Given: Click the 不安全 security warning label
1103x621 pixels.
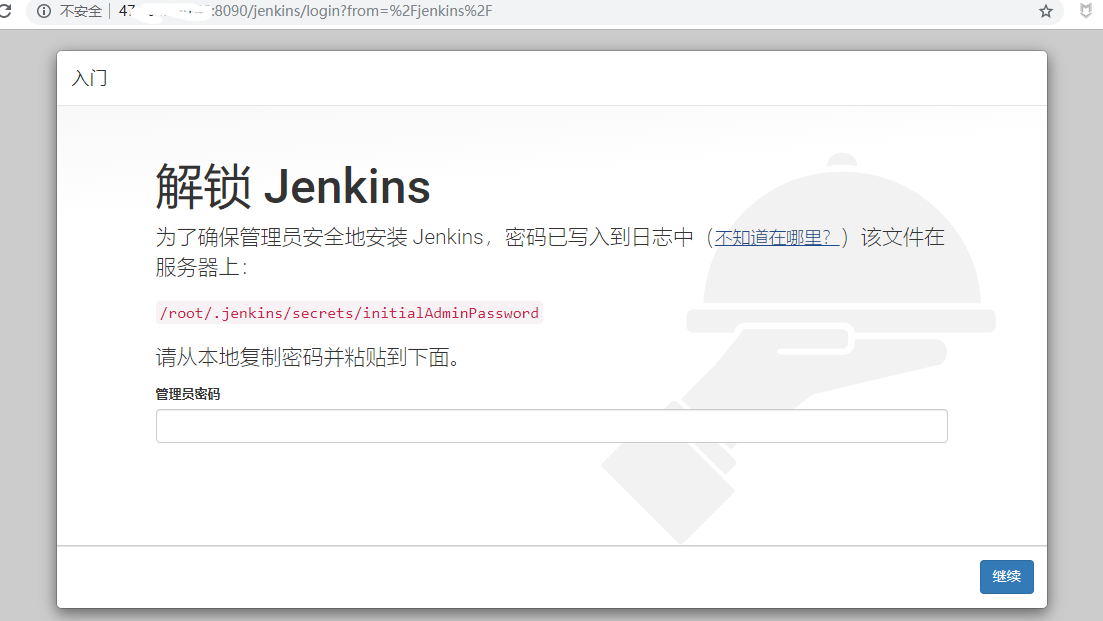Looking at the screenshot, I should [x=81, y=11].
